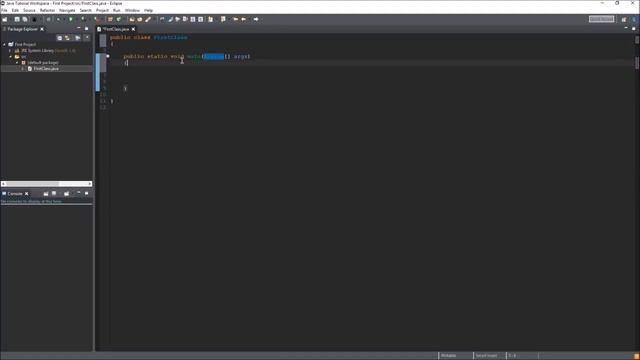Maximize the Console panel
The image size is (640, 360).
(87, 193)
